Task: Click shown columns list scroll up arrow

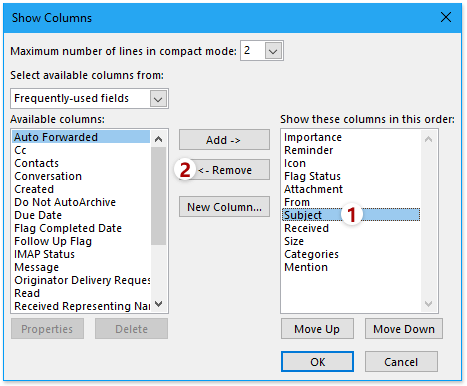Action: [x=429, y=139]
